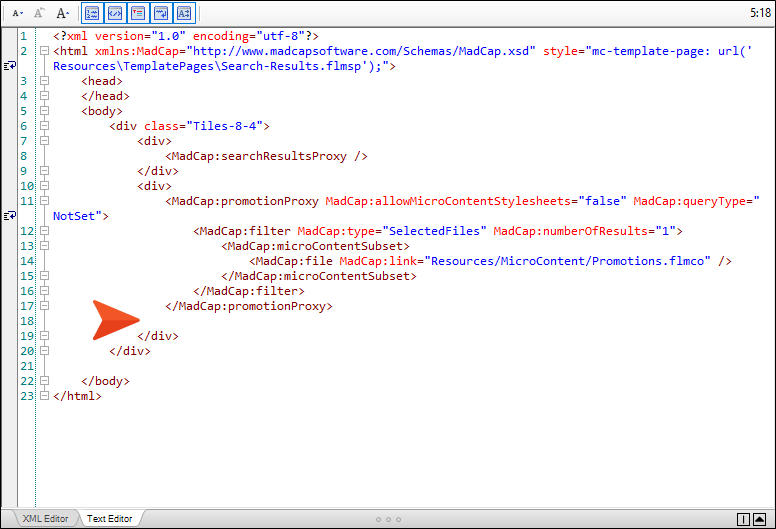Collapse the microContentSubset tag on line 13
Image resolution: width=776 pixels, height=529 pixels.
tap(45, 245)
